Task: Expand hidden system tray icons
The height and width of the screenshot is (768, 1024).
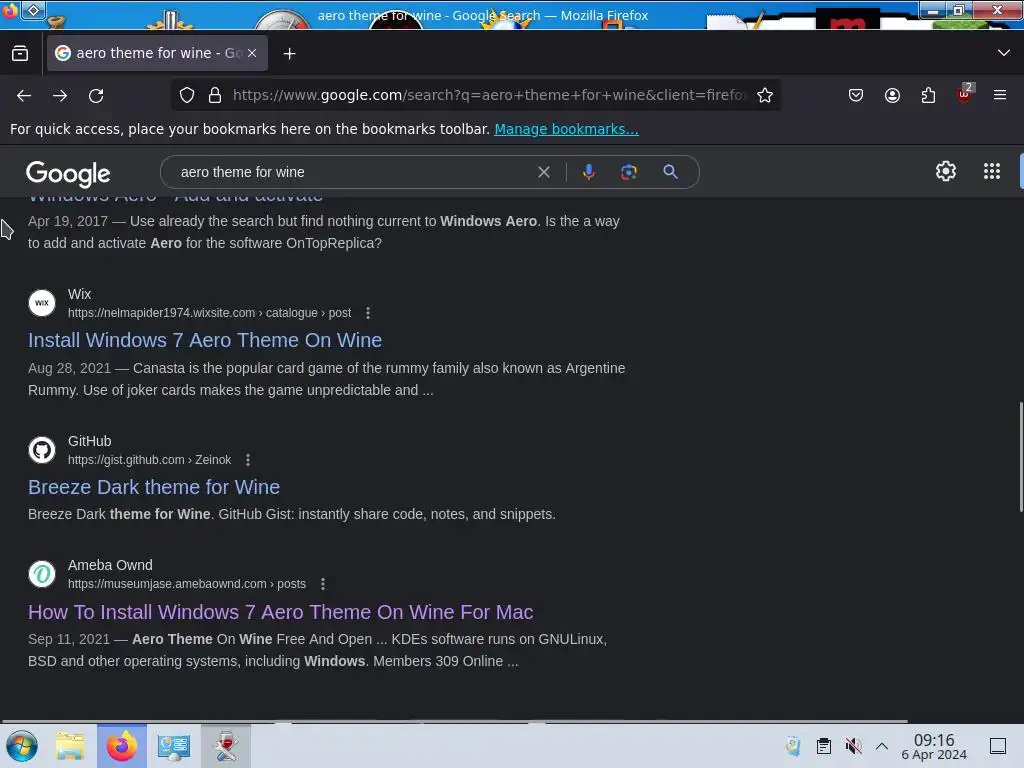Action: pyautogui.click(x=882, y=746)
